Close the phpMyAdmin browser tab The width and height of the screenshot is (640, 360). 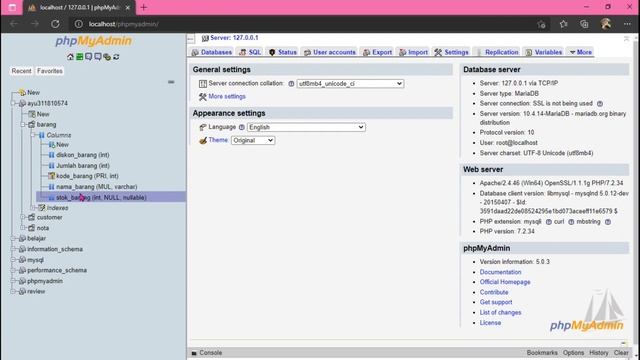[x=127, y=7]
